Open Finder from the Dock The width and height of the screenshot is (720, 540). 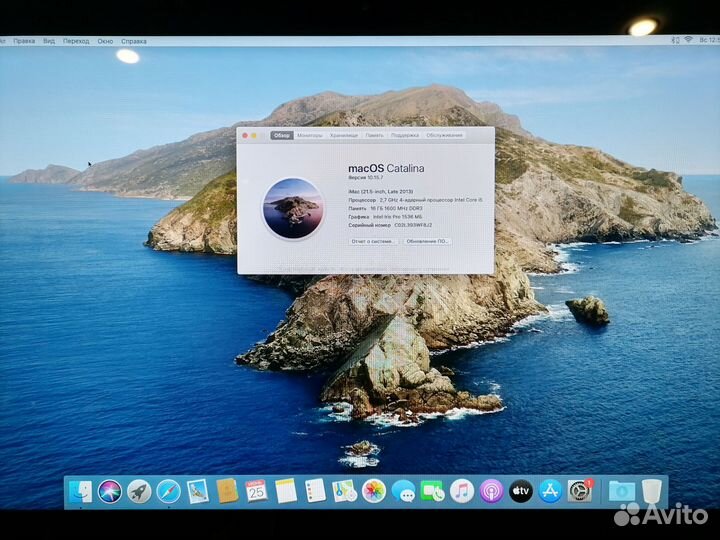coord(81,491)
